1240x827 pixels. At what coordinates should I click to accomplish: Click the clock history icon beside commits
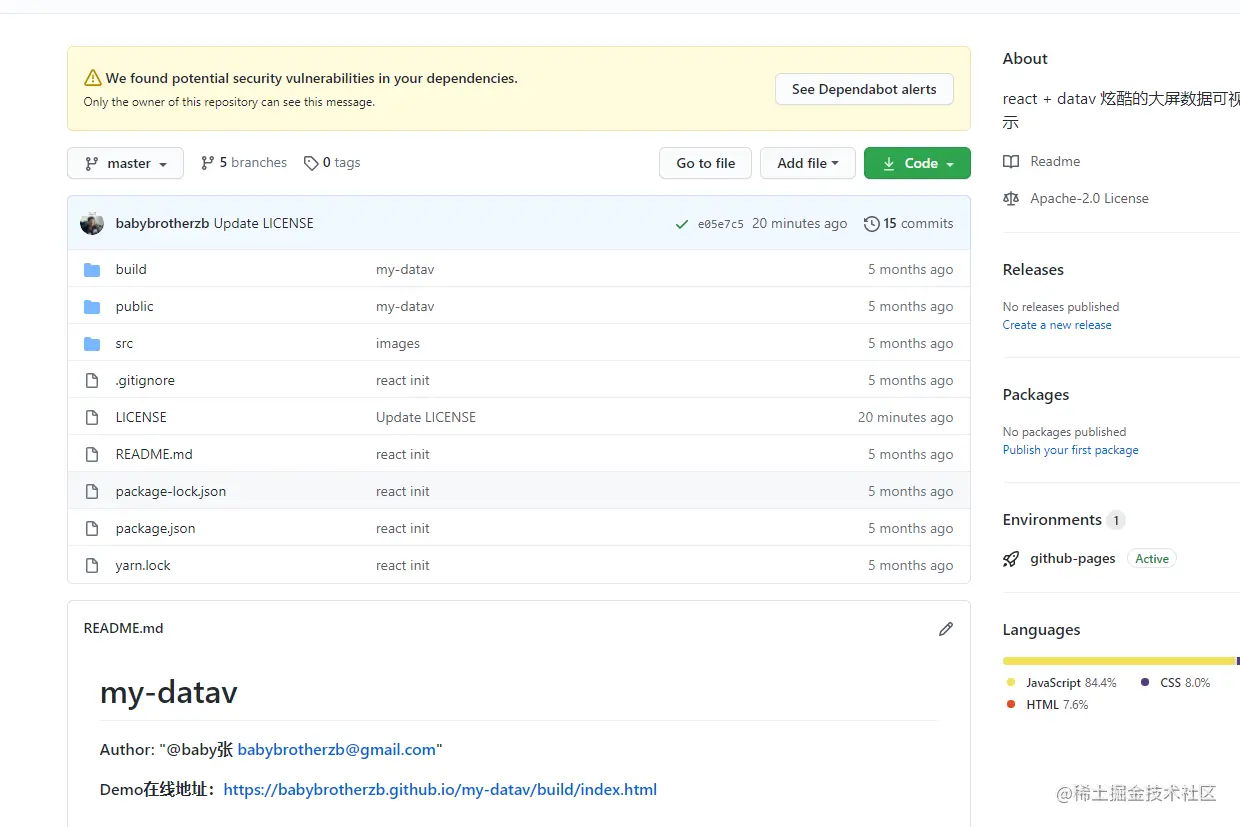(x=872, y=224)
